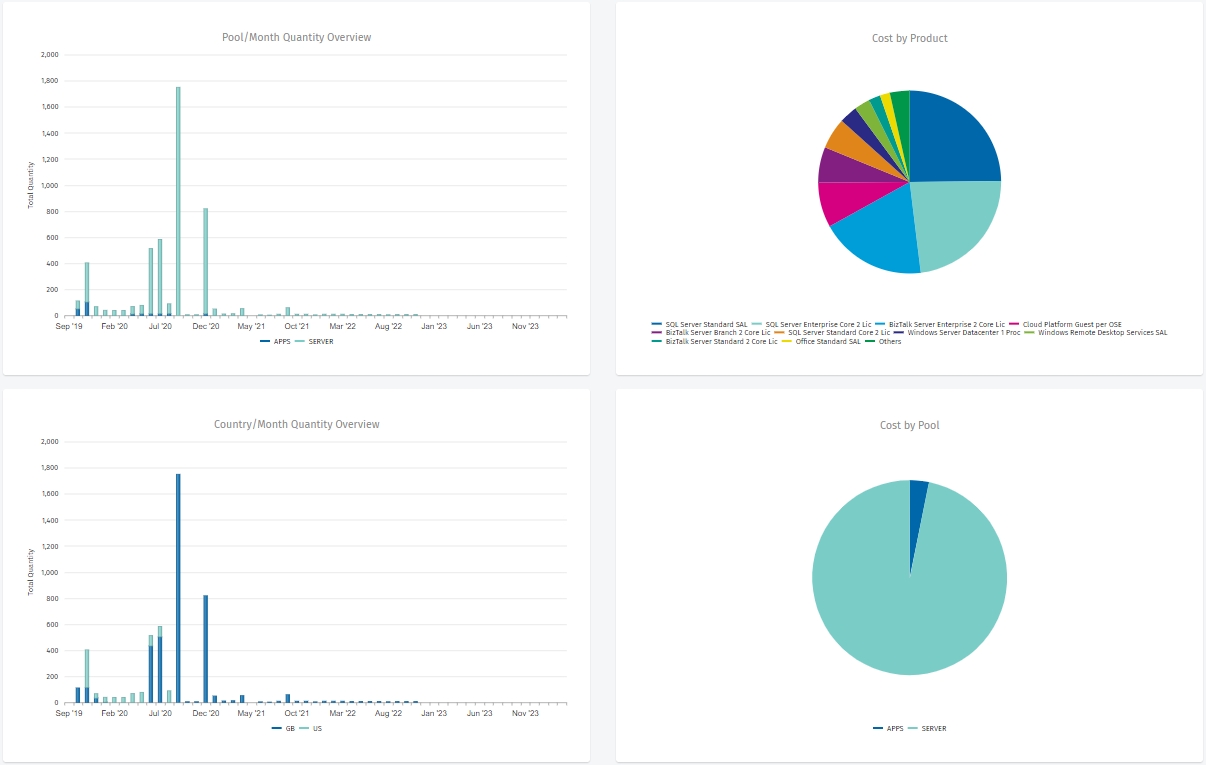Click the tallest bar in Country/Month chart
Viewport: 1206px width, 765px height.
click(178, 588)
